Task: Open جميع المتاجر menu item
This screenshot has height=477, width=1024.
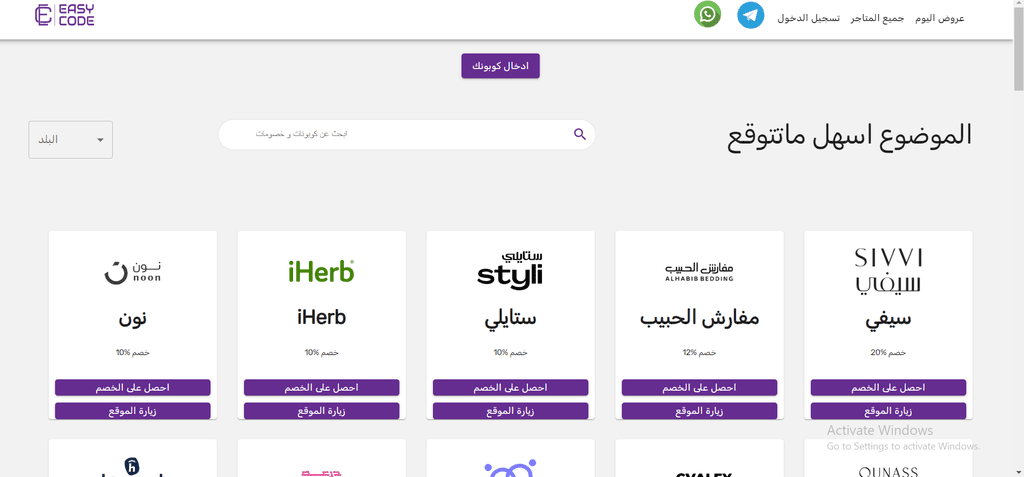Action: (877, 18)
